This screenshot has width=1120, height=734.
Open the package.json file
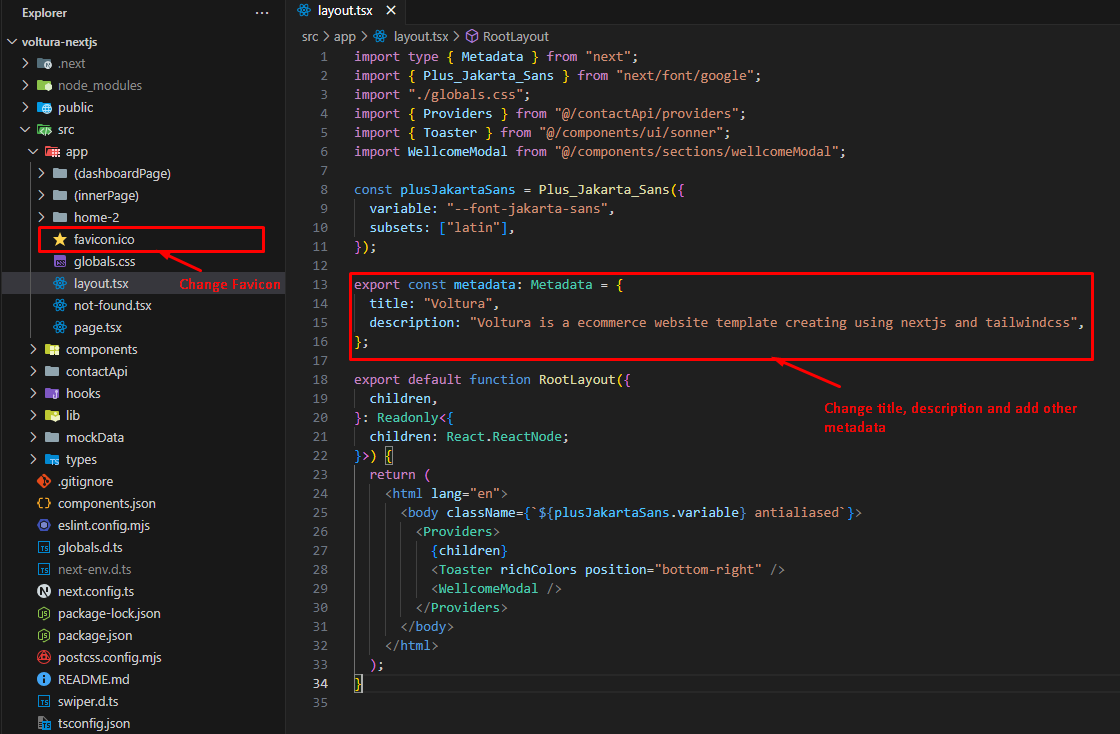coord(108,635)
